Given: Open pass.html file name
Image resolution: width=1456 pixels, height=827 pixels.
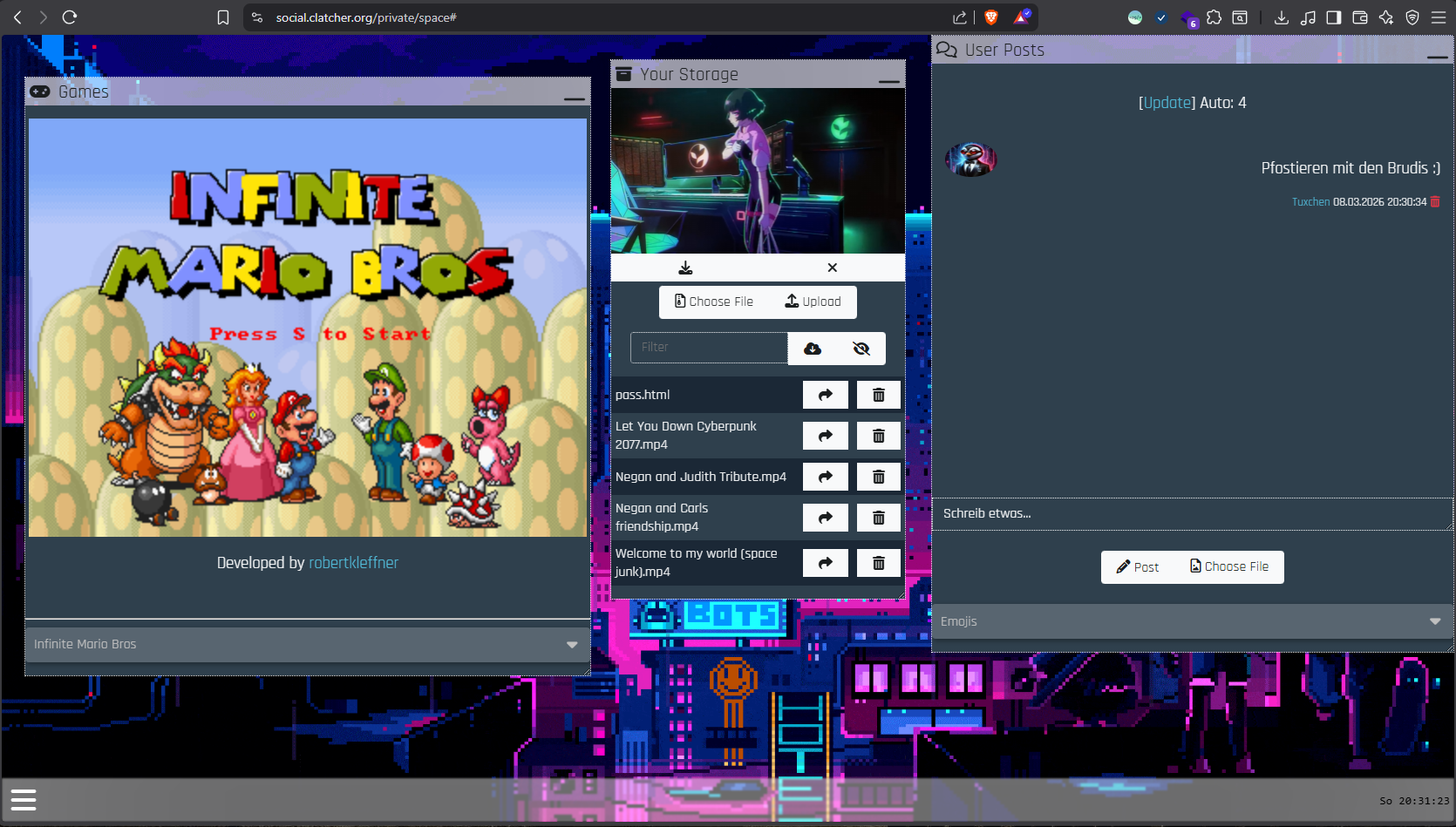Looking at the screenshot, I should (643, 395).
